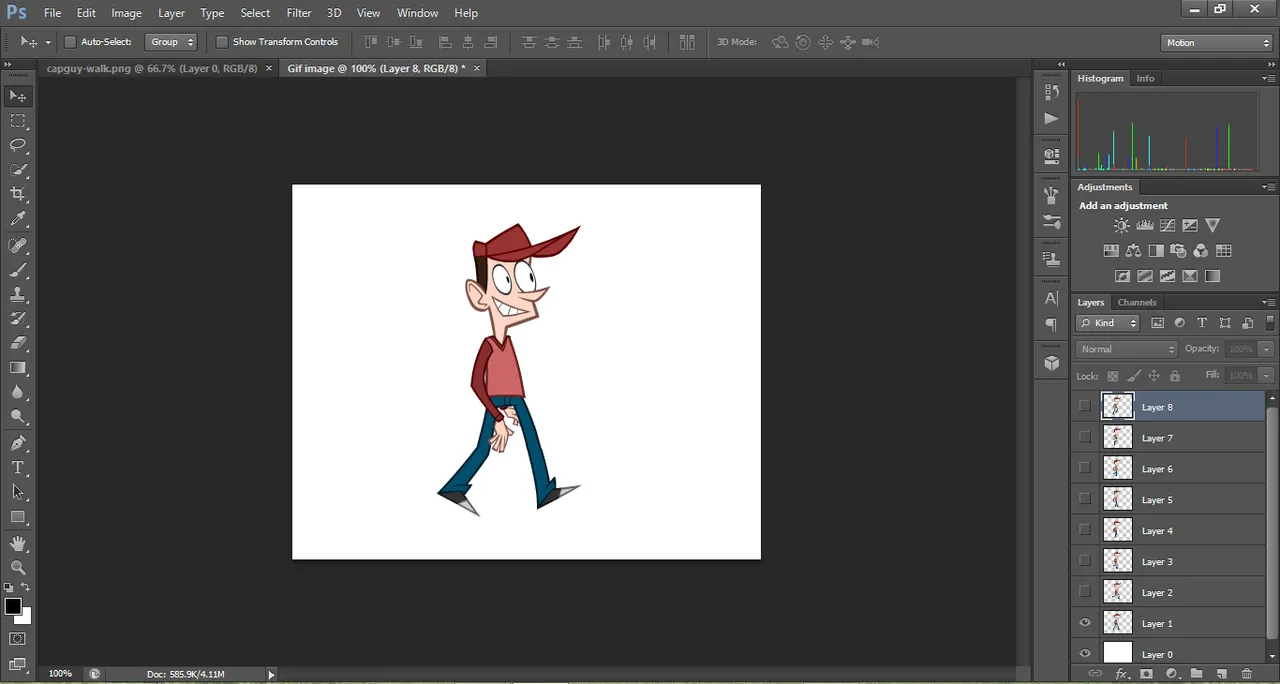
Task: Show Layer 7 visibility box
Action: coord(1085,438)
